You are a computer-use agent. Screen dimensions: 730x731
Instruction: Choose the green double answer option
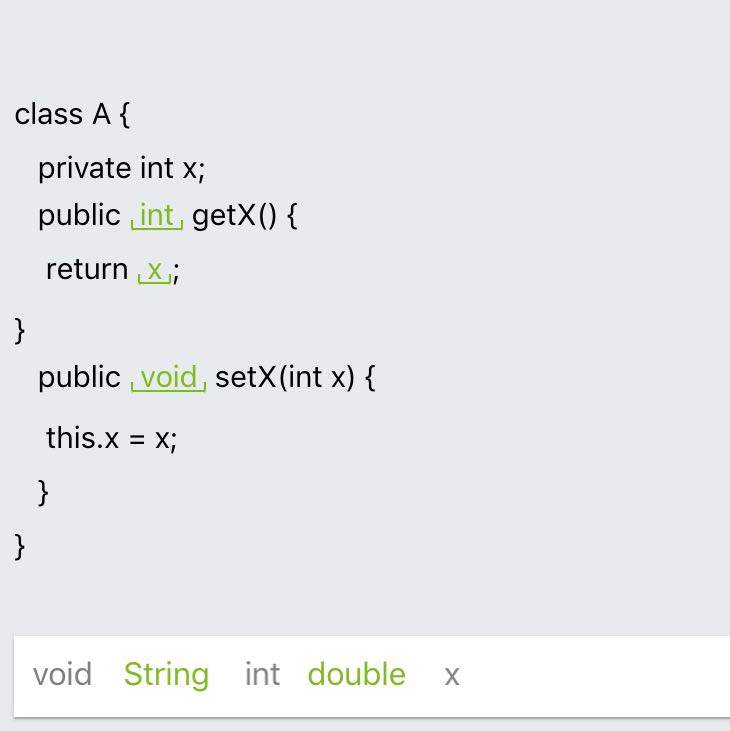357,675
